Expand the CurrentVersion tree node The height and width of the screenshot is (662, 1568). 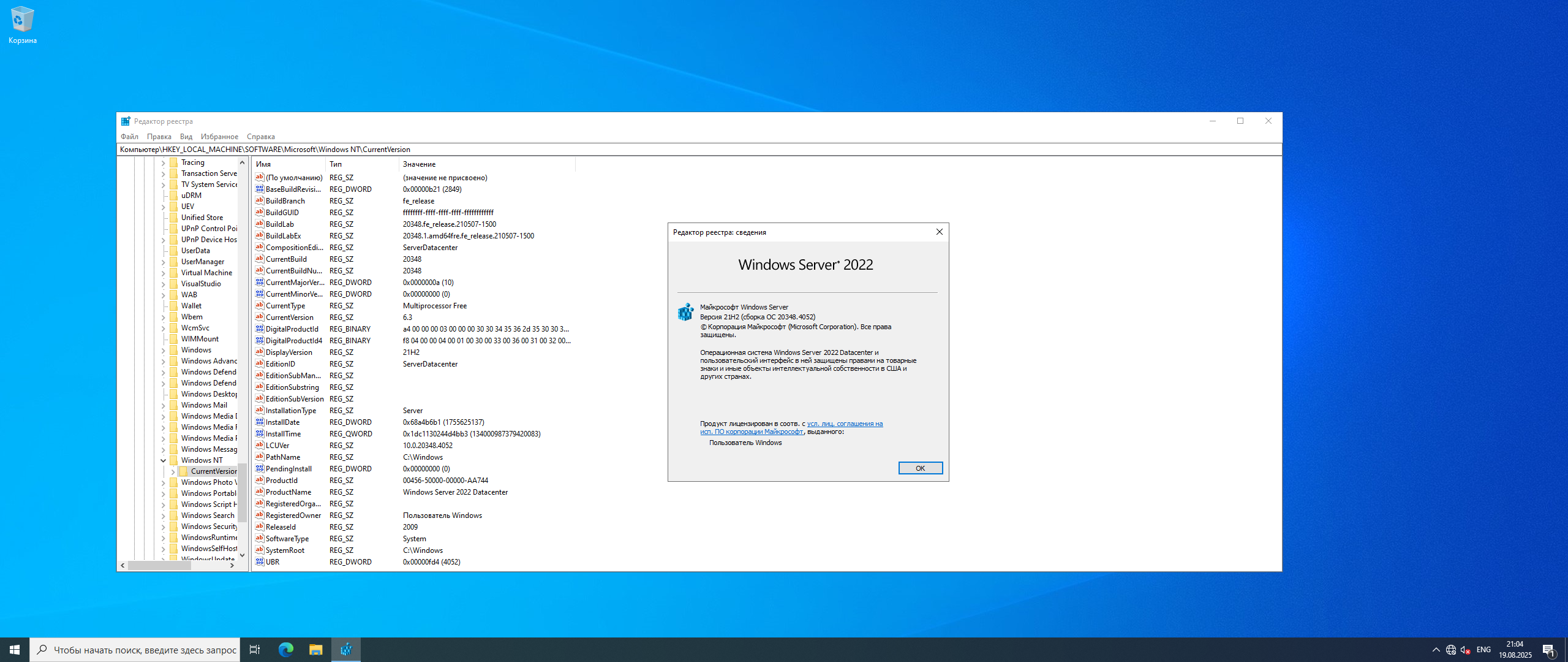click(x=173, y=472)
